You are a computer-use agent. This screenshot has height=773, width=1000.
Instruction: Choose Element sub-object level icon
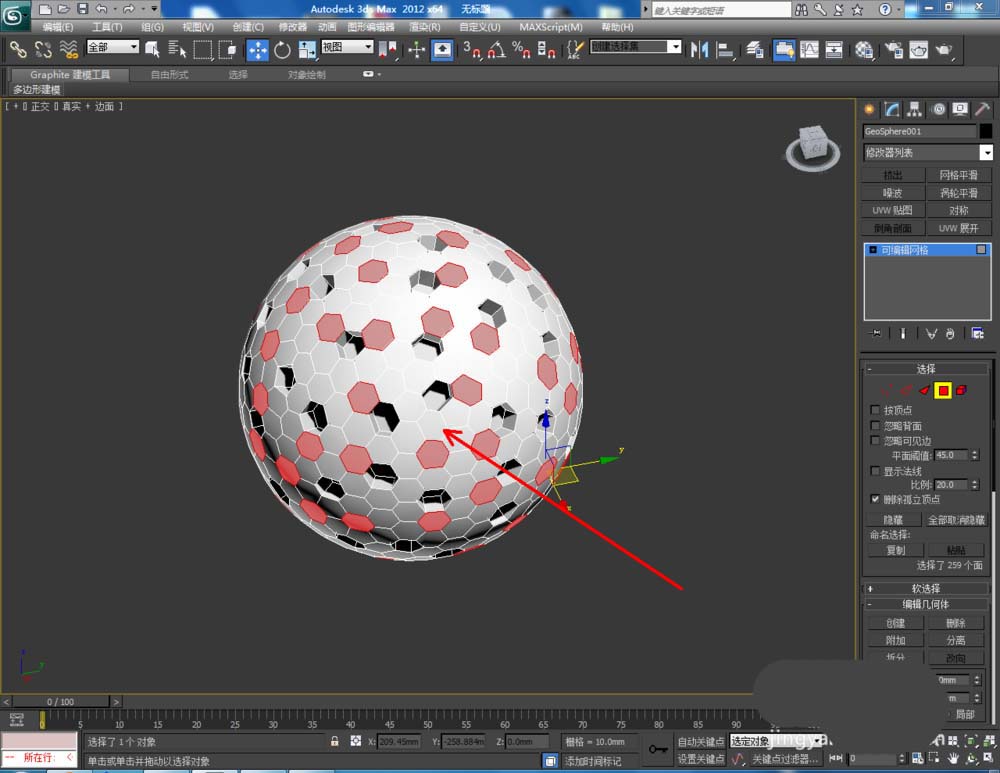pyautogui.click(x=961, y=390)
